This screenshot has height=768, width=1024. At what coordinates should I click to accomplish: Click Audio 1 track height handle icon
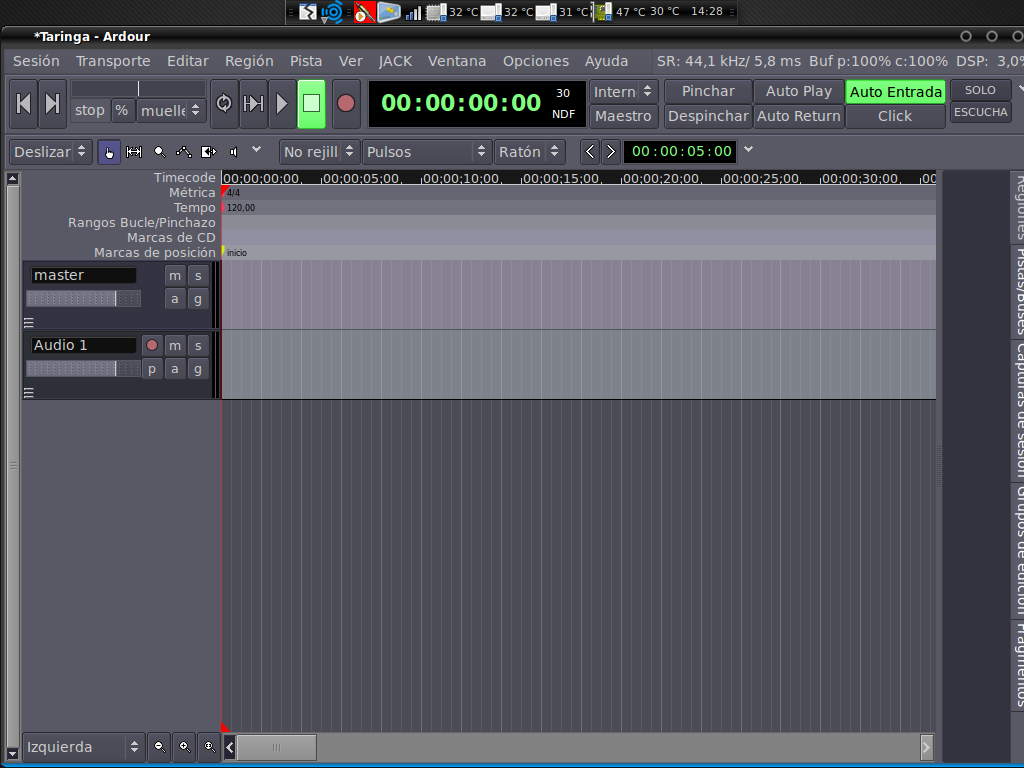tap(29, 392)
